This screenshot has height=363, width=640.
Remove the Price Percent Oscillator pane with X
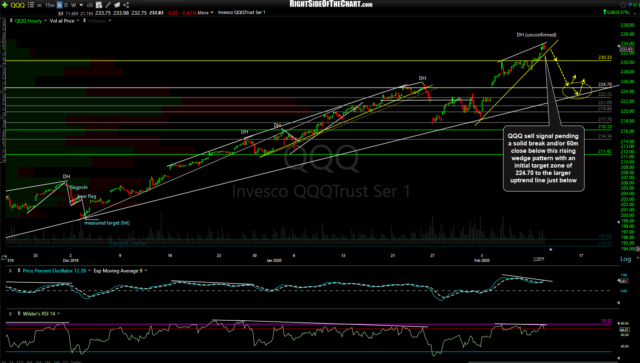(10, 271)
